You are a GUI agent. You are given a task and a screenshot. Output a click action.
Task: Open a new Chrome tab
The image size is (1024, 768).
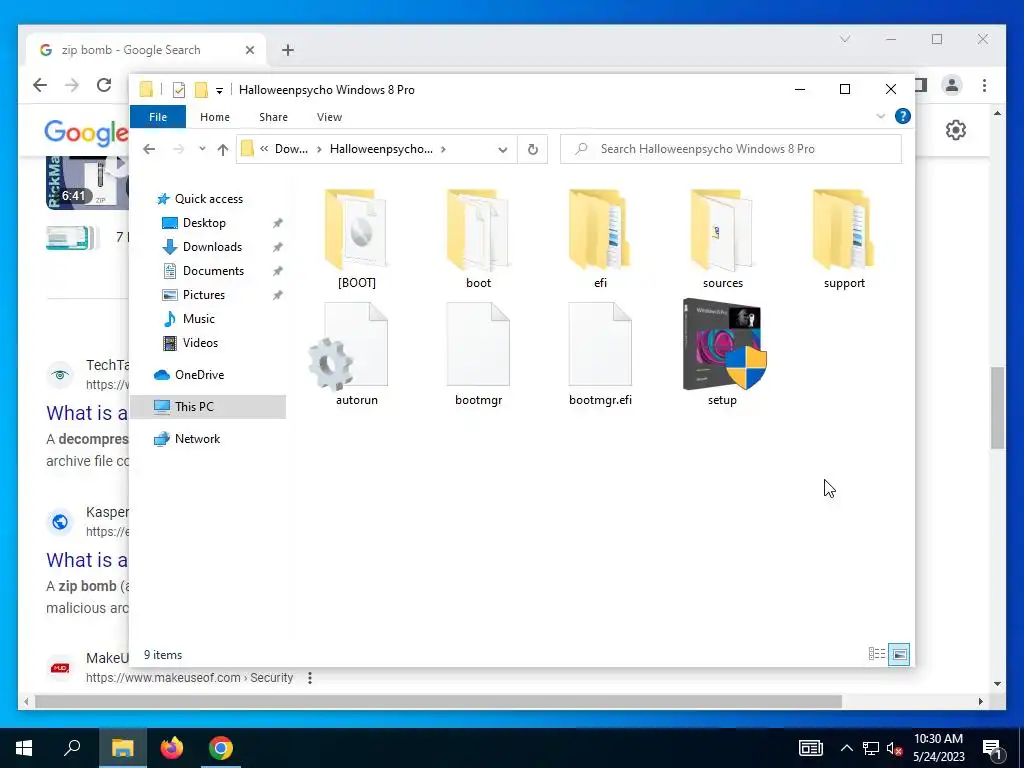pos(287,50)
